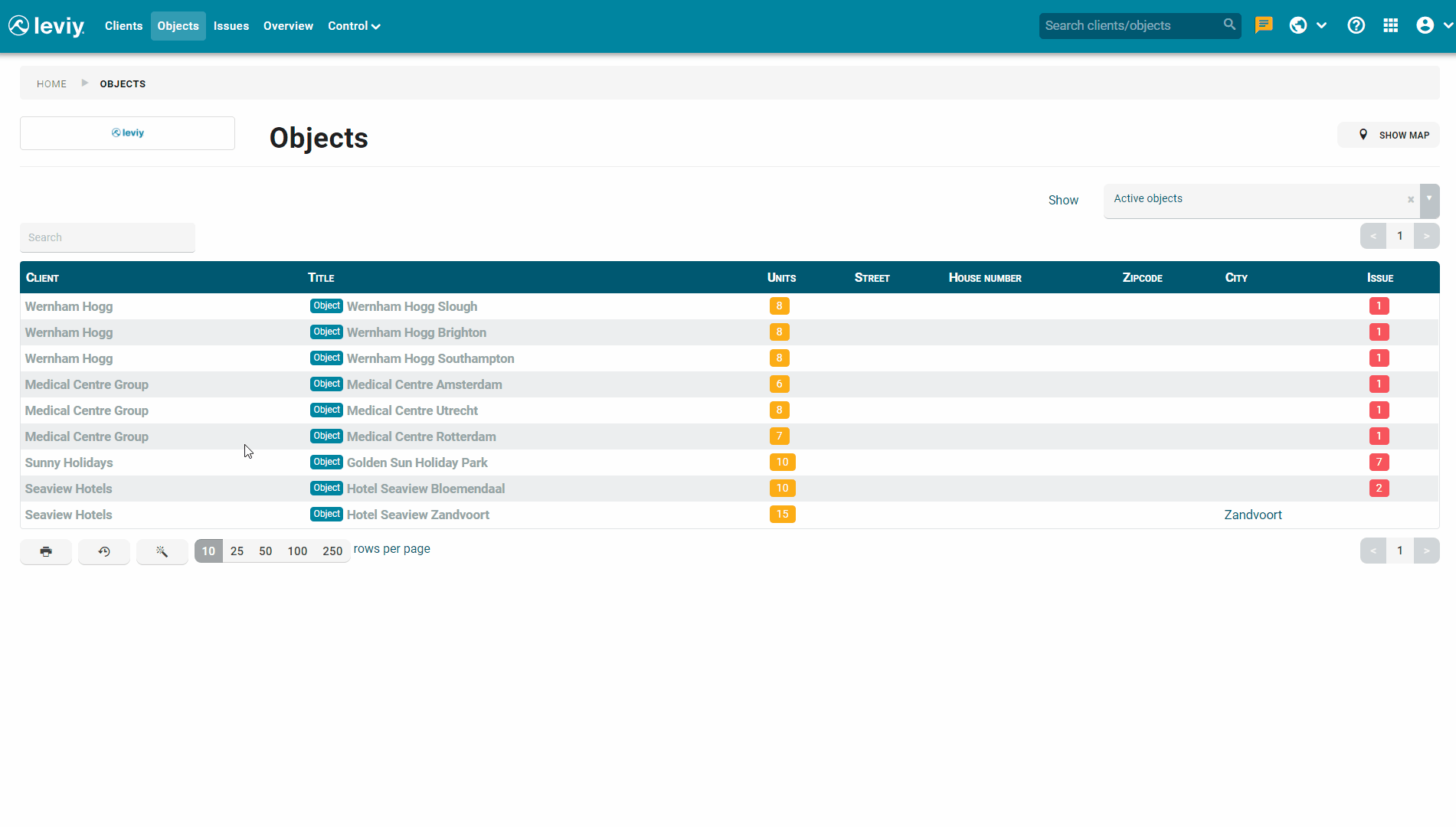
Task: Click the apps grid icon
Action: (x=1392, y=25)
